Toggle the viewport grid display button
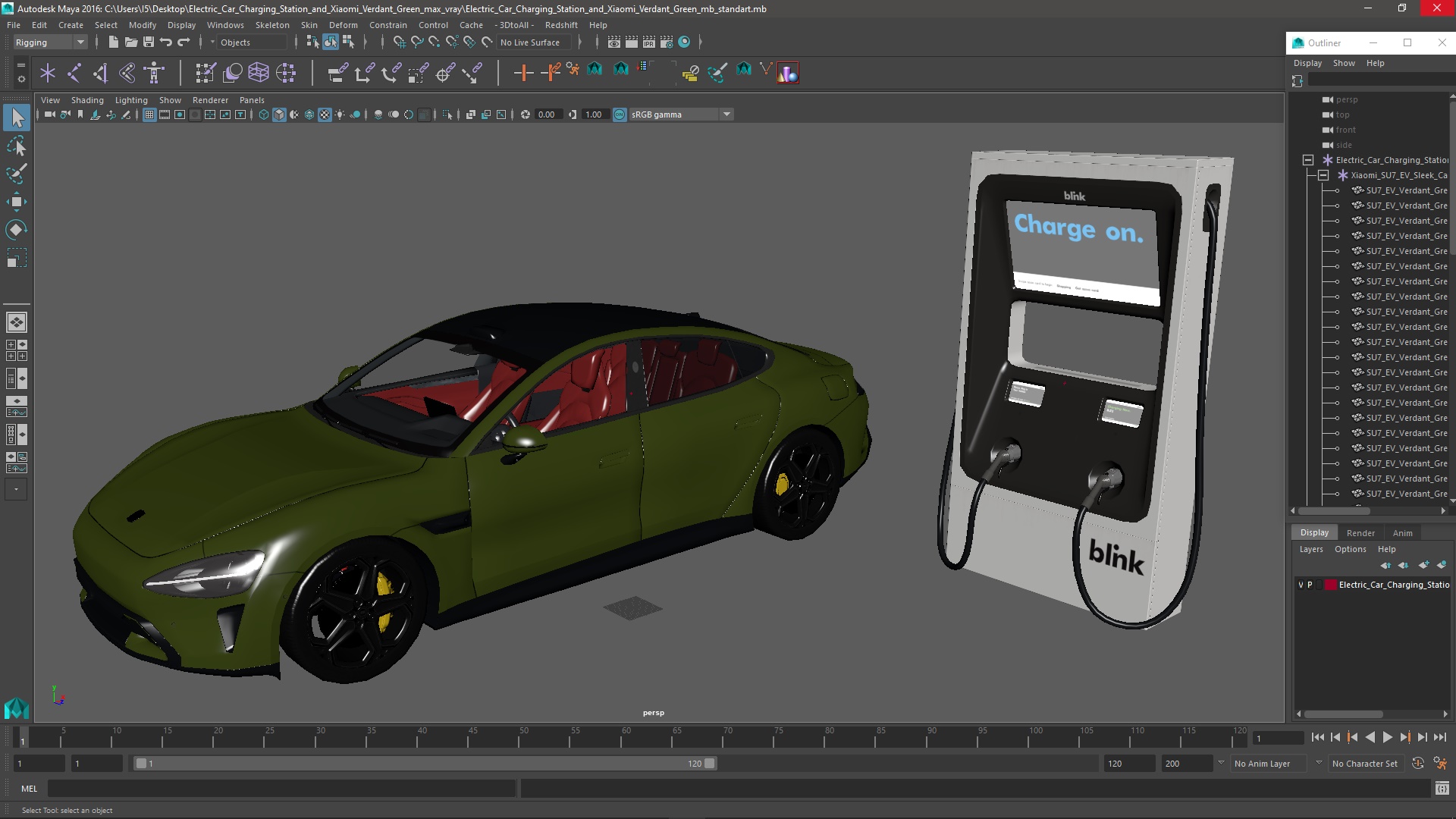The image size is (1456, 819). click(149, 115)
